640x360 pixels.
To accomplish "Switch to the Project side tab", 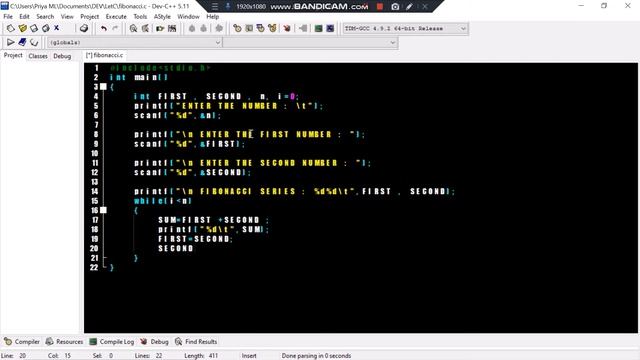I will tap(13, 55).
